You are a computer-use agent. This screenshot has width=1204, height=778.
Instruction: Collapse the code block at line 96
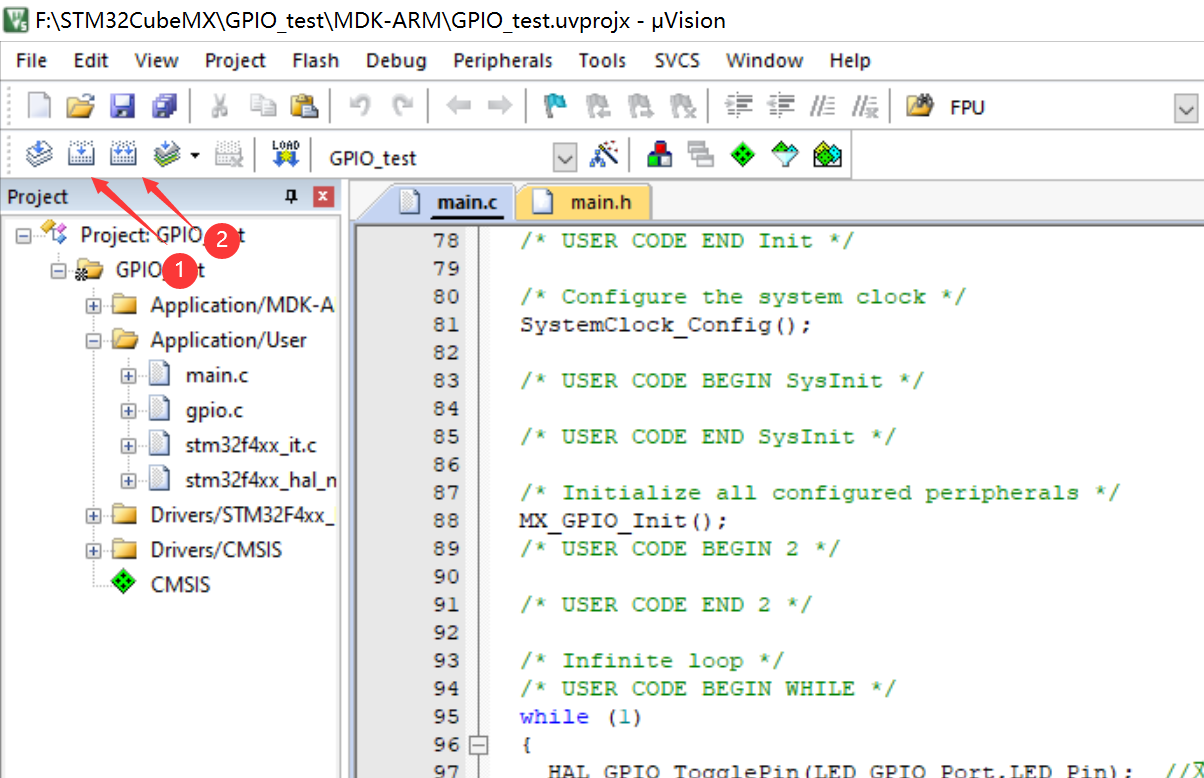pyautogui.click(x=477, y=744)
